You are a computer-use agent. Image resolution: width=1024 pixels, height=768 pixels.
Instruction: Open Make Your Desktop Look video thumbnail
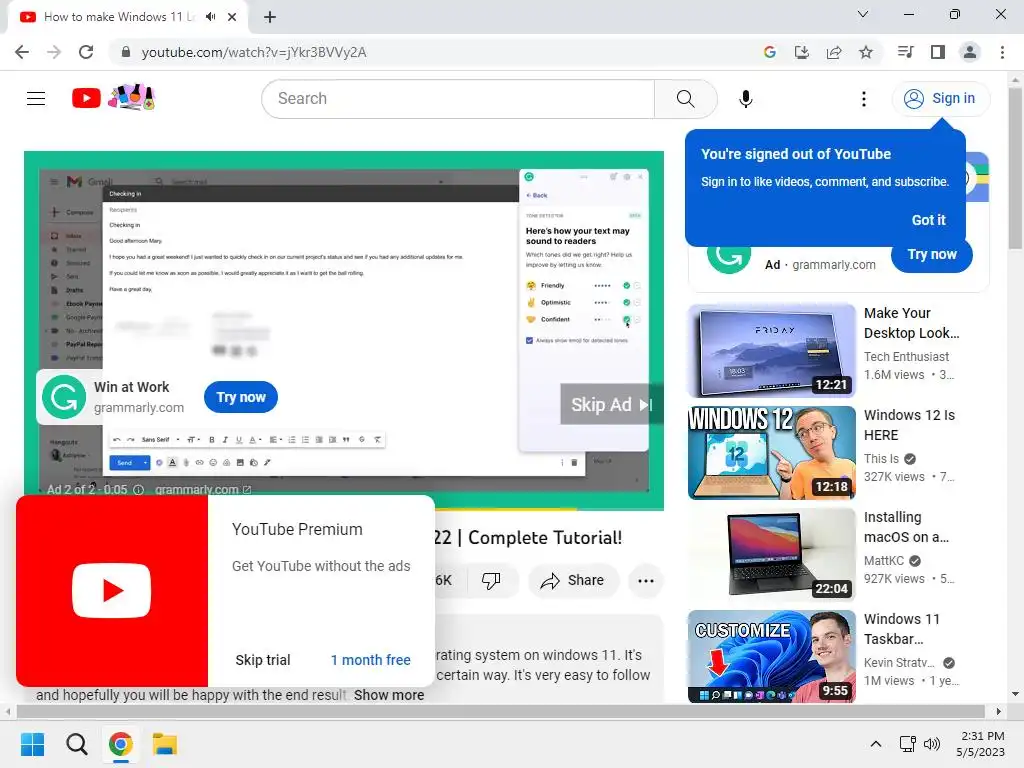pyautogui.click(x=771, y=350)
